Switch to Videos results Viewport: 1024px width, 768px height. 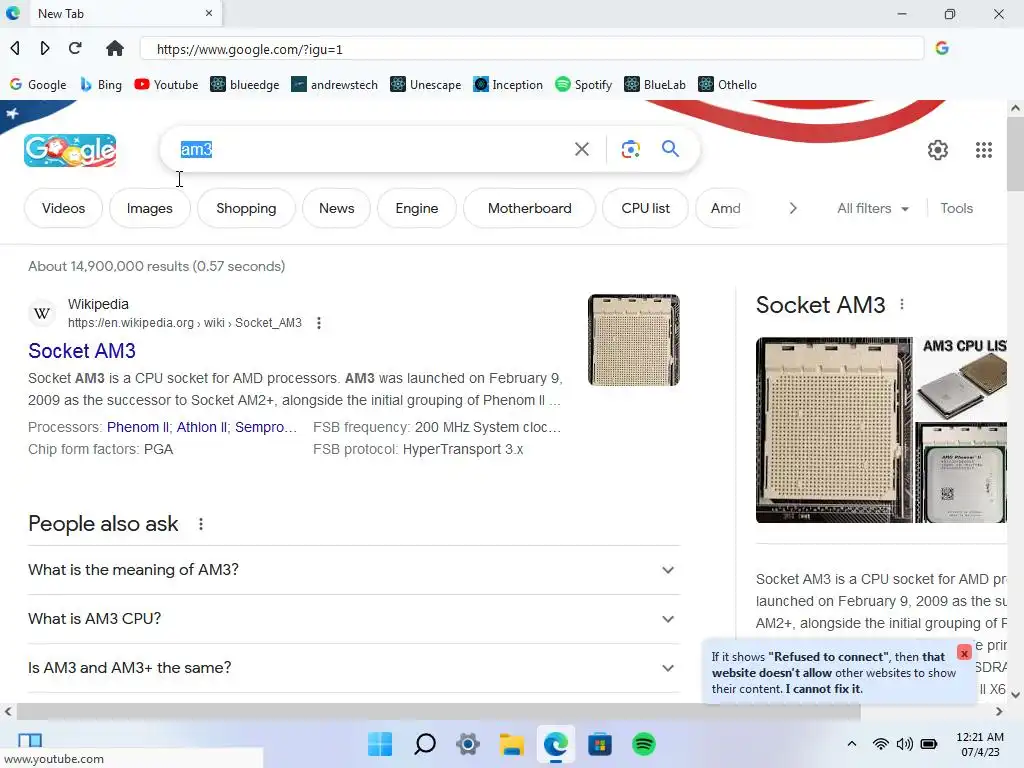tap(63, 208)
